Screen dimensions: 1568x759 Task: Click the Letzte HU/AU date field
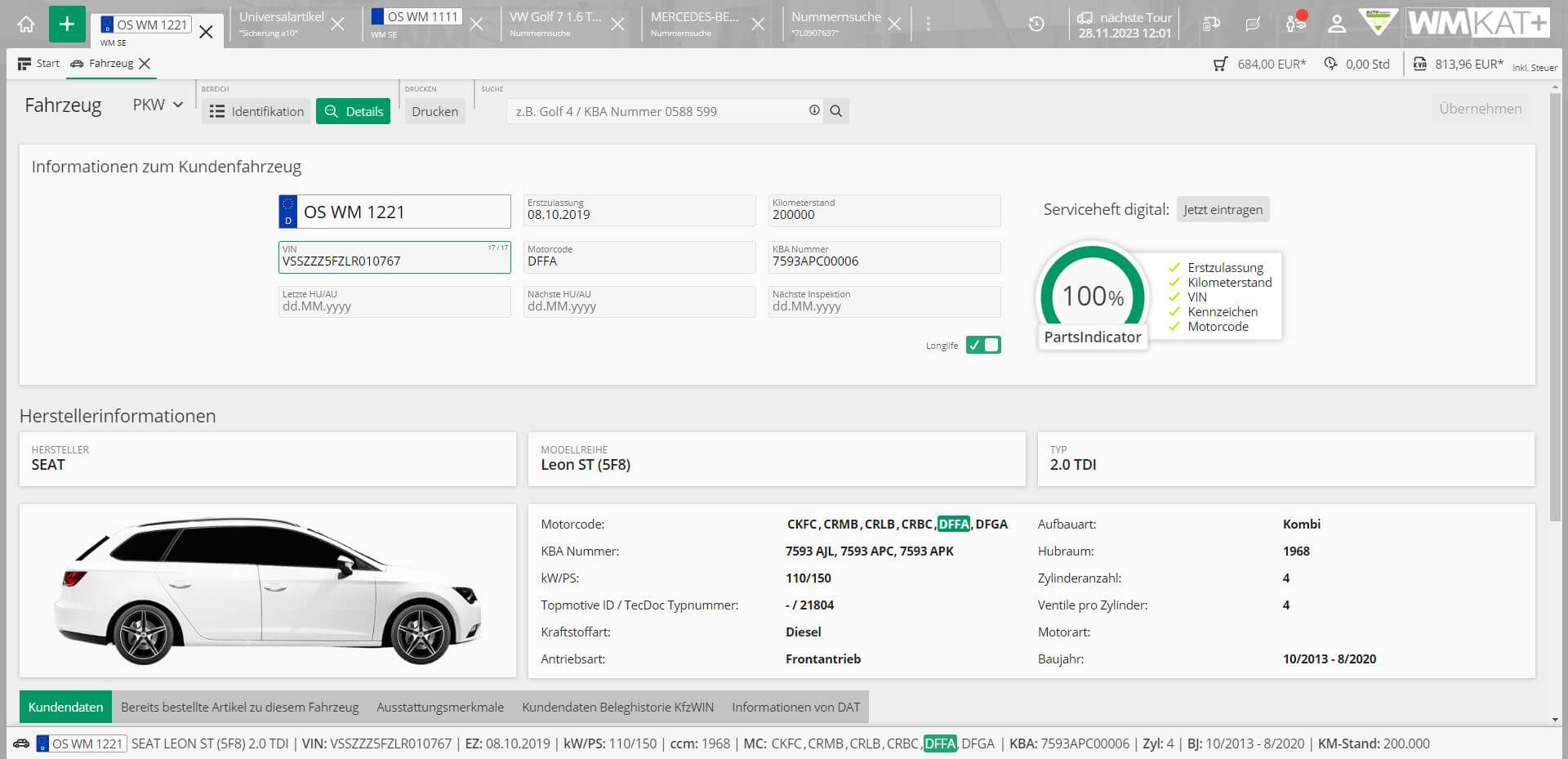(x=394, y=301)
